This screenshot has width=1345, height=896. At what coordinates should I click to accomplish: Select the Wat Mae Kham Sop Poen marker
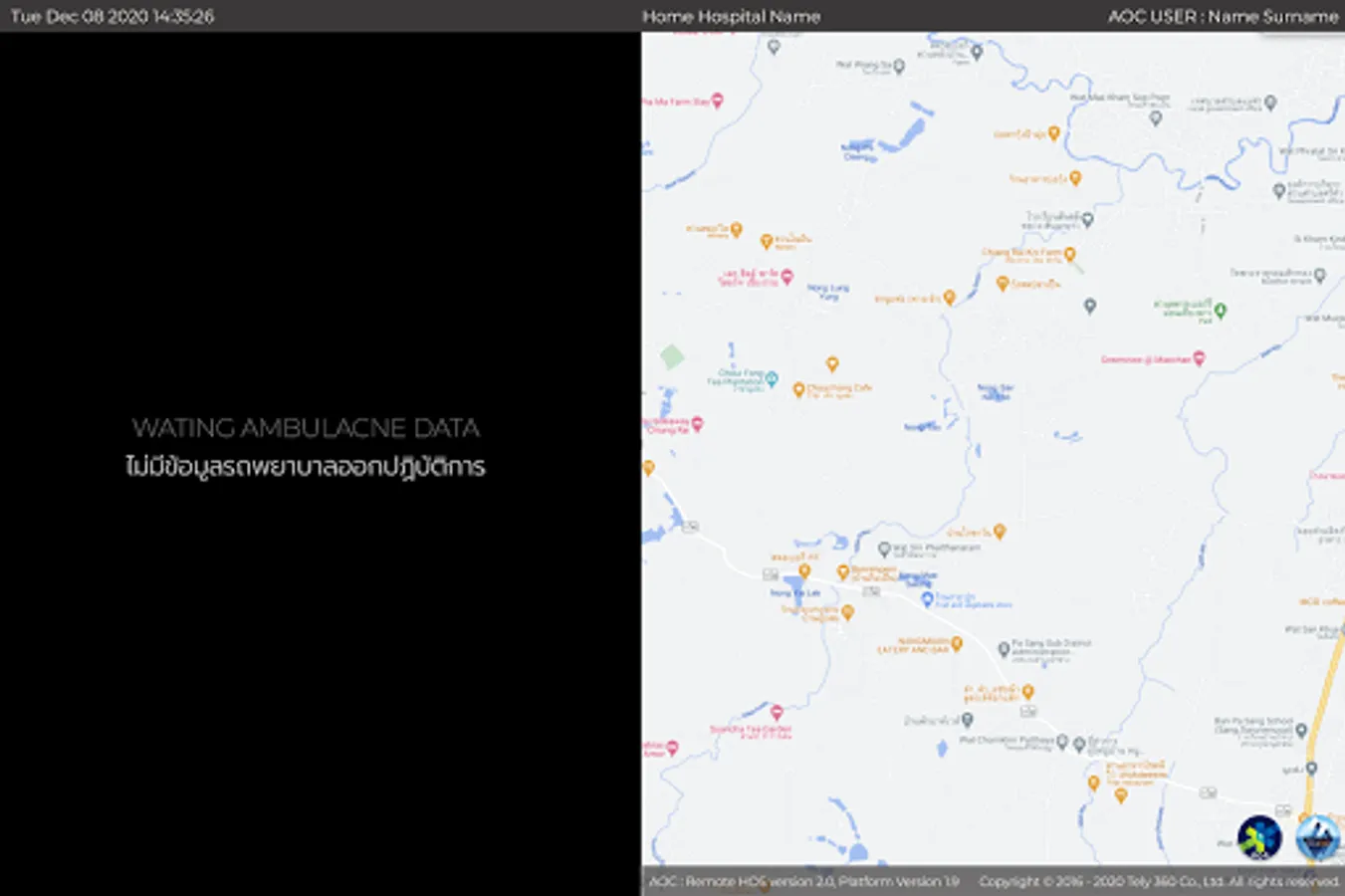pyautogui.click(x=1156, y=118)
